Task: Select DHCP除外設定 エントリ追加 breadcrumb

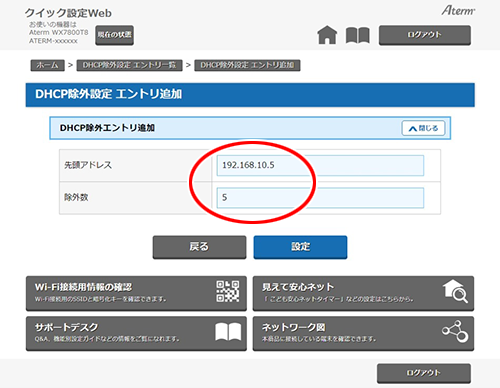Action: [247, 65]
